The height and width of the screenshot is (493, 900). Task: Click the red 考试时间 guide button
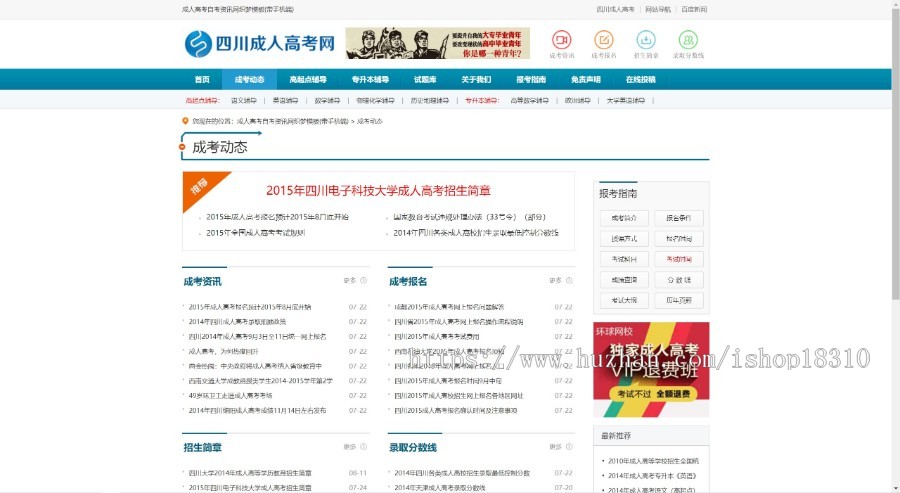click(x=678, y=259)
